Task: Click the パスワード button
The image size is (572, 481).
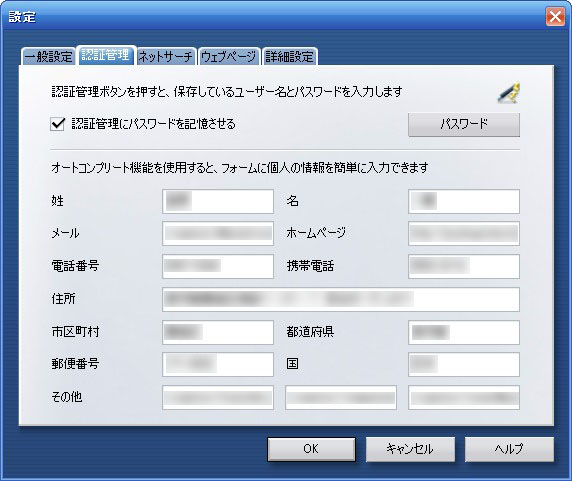Action: click(x=464, y=125)
